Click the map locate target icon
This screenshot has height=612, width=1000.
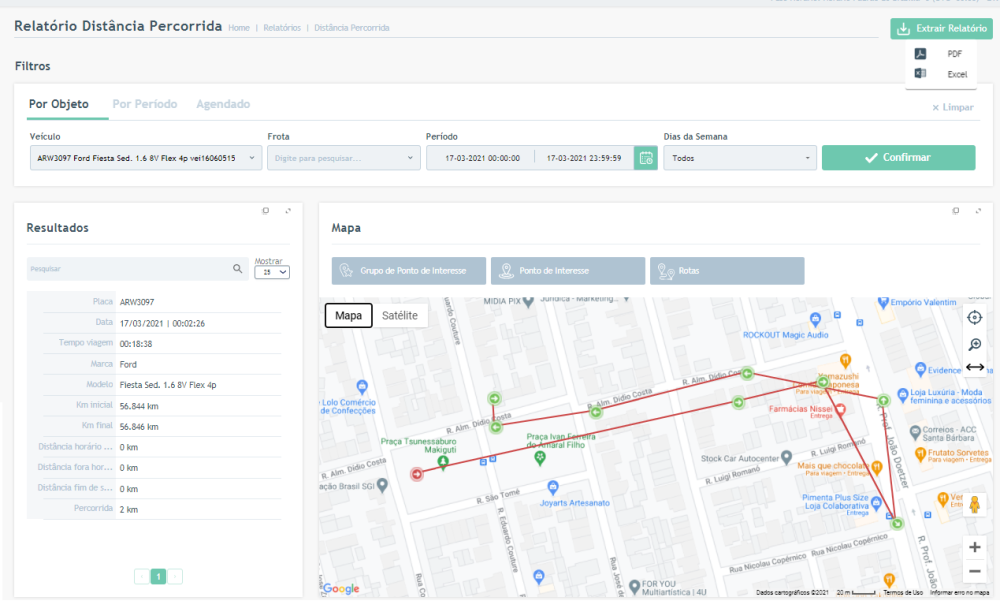tap(974, 317)
